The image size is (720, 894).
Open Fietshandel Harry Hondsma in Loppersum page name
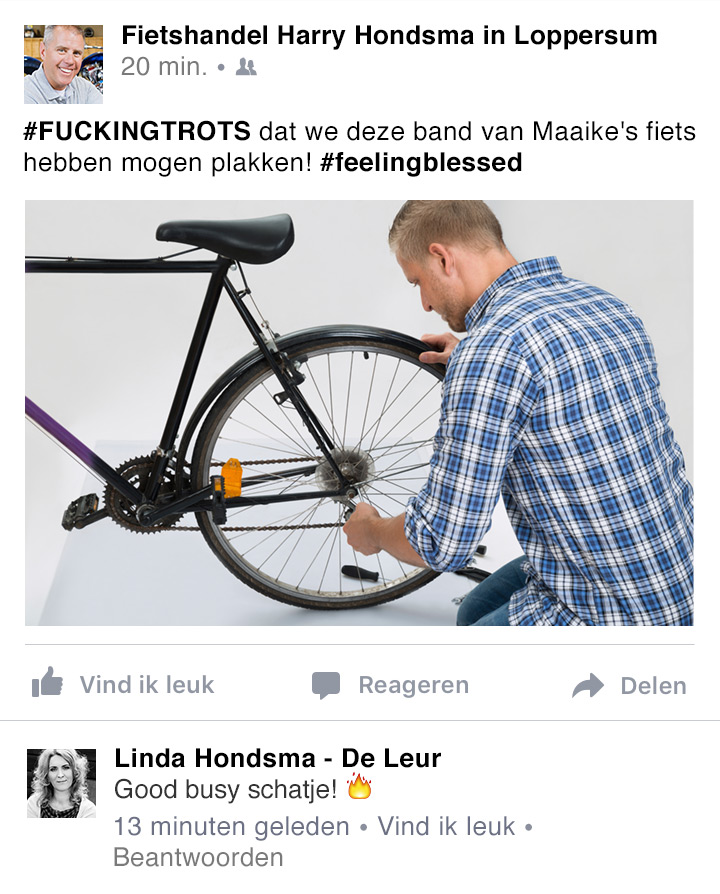coord(389,36)
